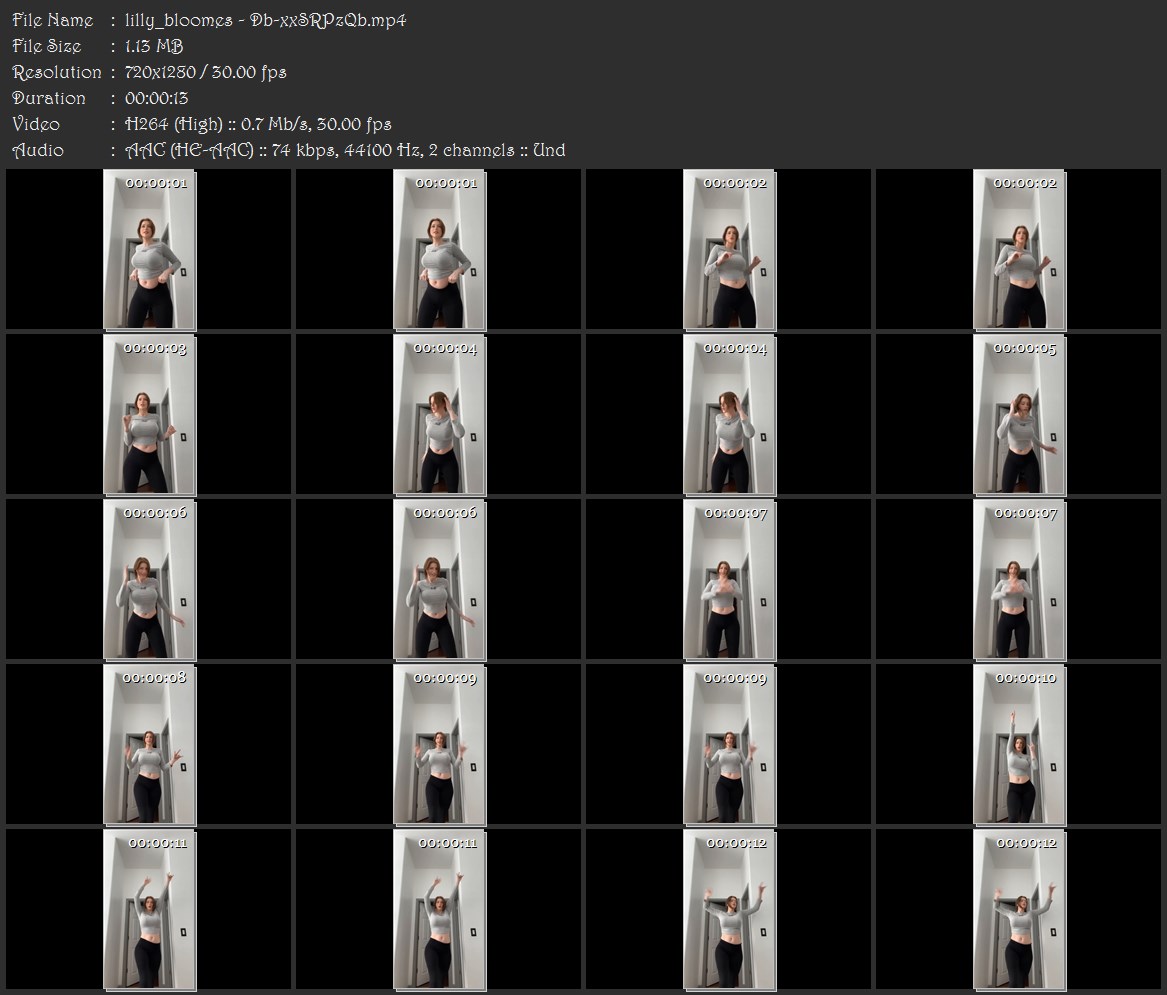Select the 'Video' label
Screen dimensions: 1167x995
[36, 124]
